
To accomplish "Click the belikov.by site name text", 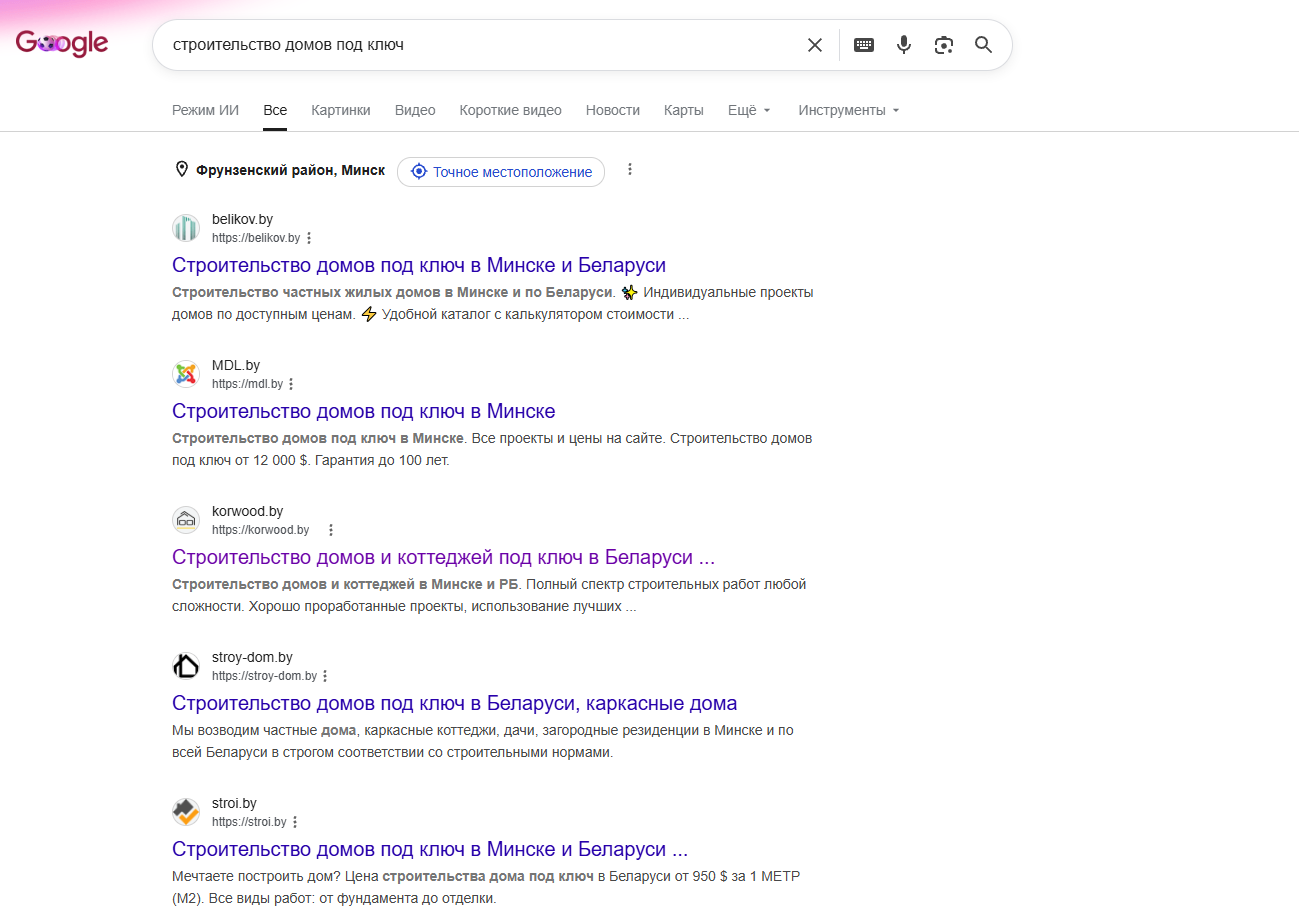I will pyautogui.click(x=242, y=219).
